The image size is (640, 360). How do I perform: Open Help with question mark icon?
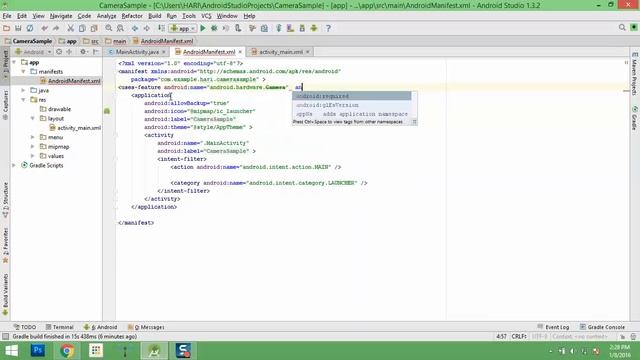pos(328,28)
